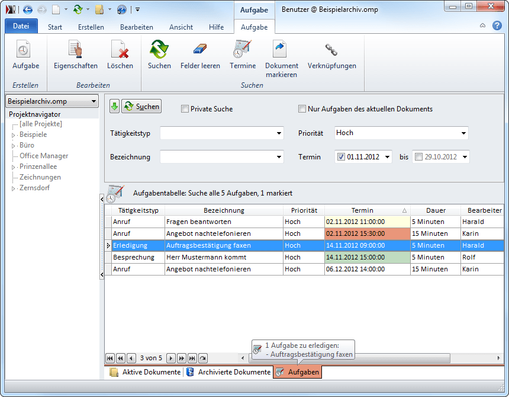
Task: Go to previous page in record navigator
Action: (x=120, y=358)
